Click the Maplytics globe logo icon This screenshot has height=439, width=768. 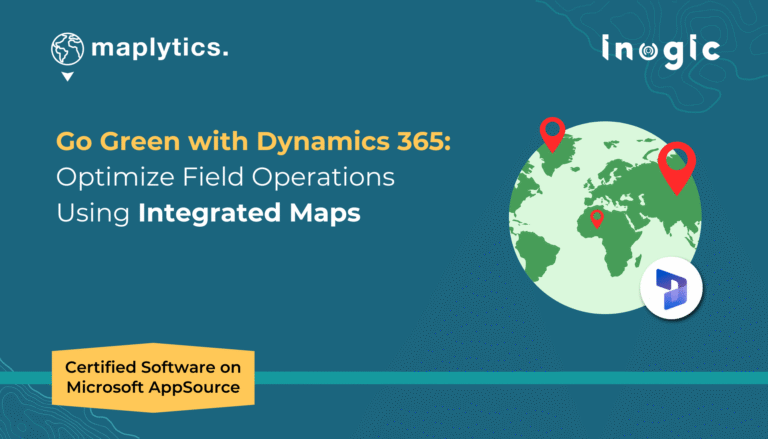click(x=67, y=49)
